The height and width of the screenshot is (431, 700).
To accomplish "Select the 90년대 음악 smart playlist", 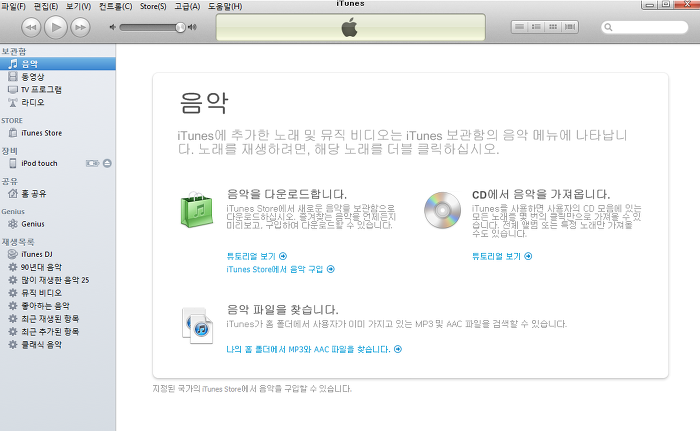I will tap(58, 268).
